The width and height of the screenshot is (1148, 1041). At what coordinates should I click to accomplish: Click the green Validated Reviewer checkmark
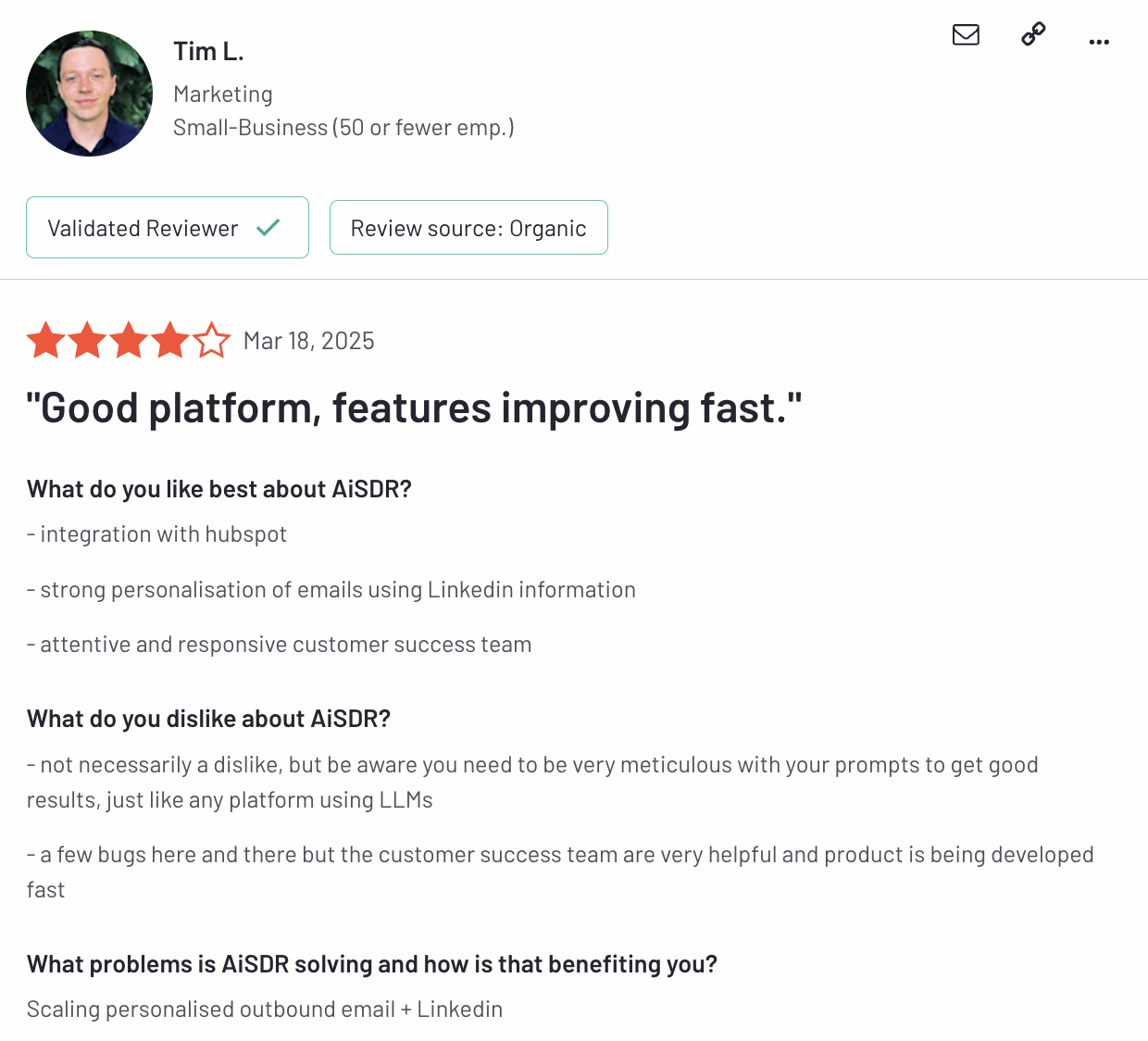point(268,228)
